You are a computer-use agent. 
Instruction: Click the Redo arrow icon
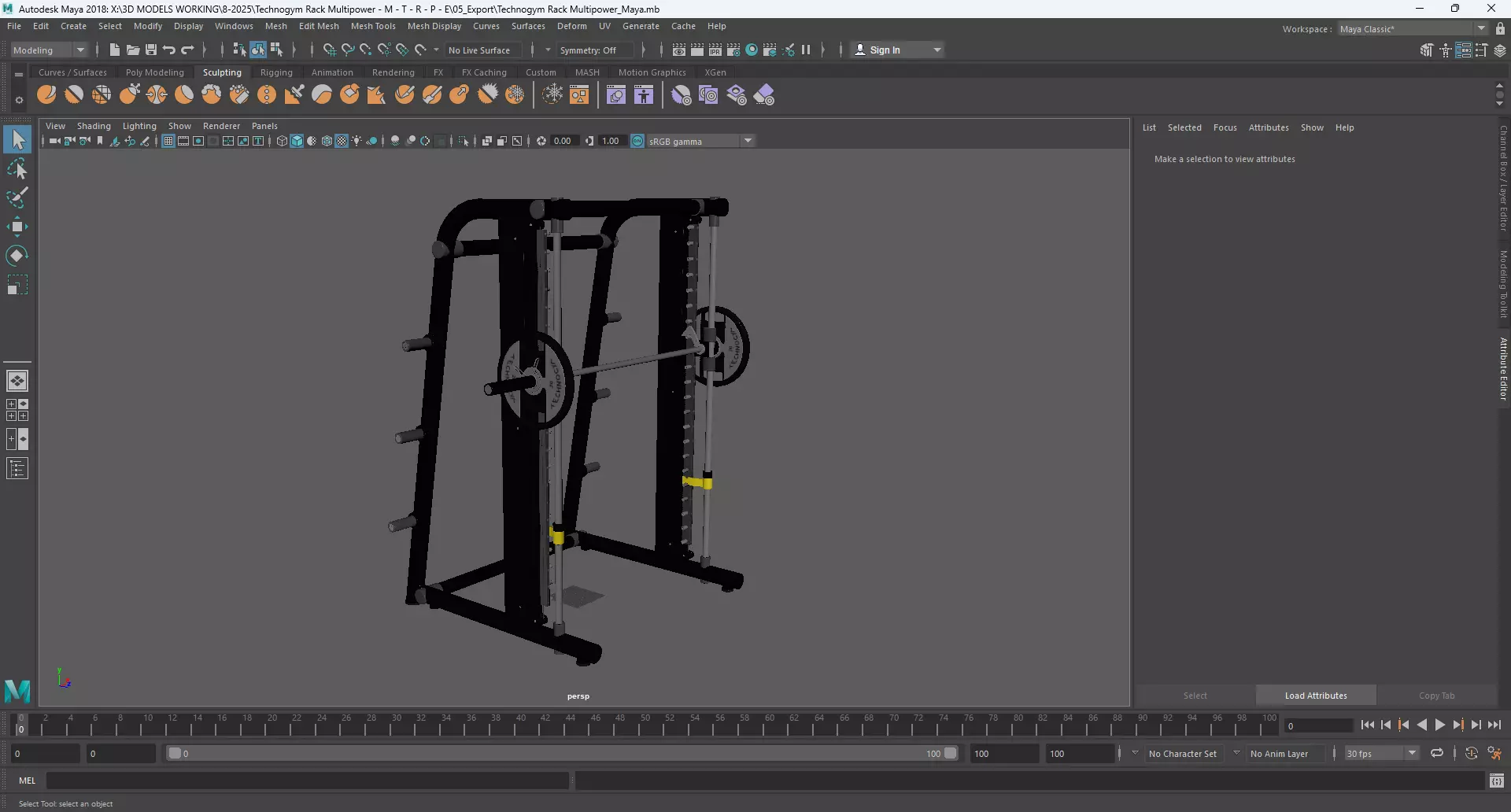[187, 50]
